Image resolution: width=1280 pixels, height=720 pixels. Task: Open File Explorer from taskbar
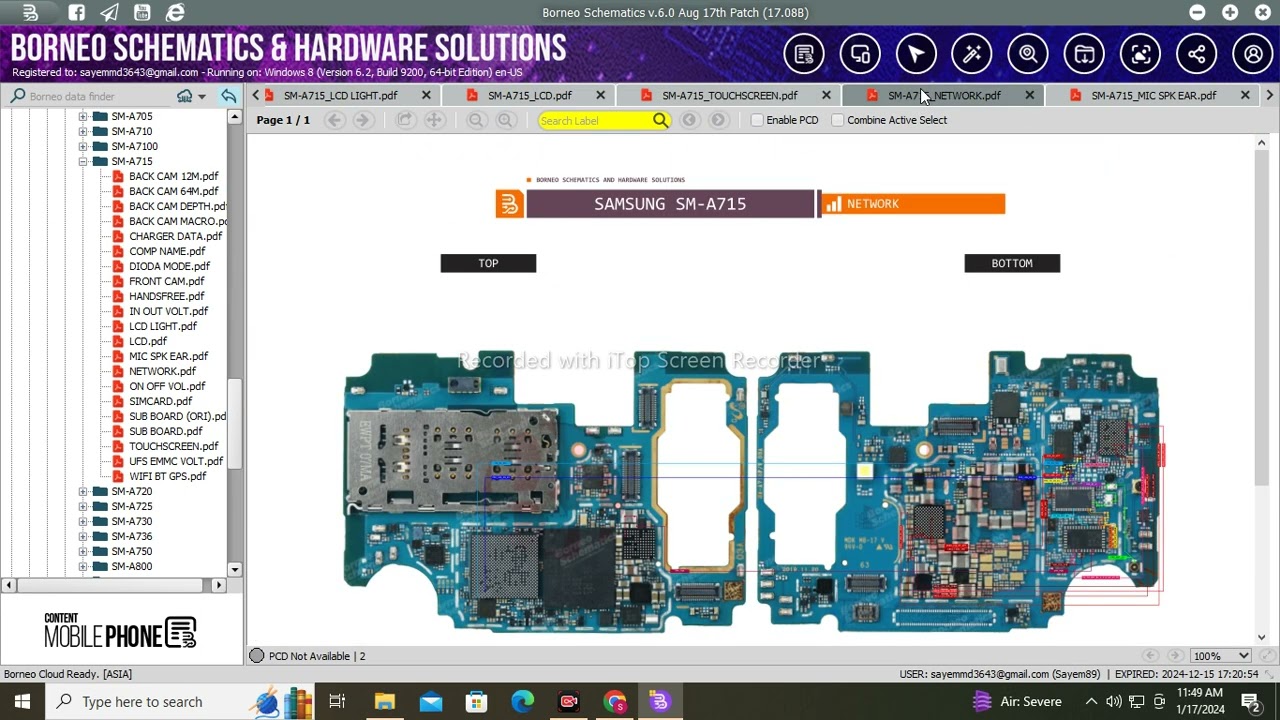click(x=385, y=701)
